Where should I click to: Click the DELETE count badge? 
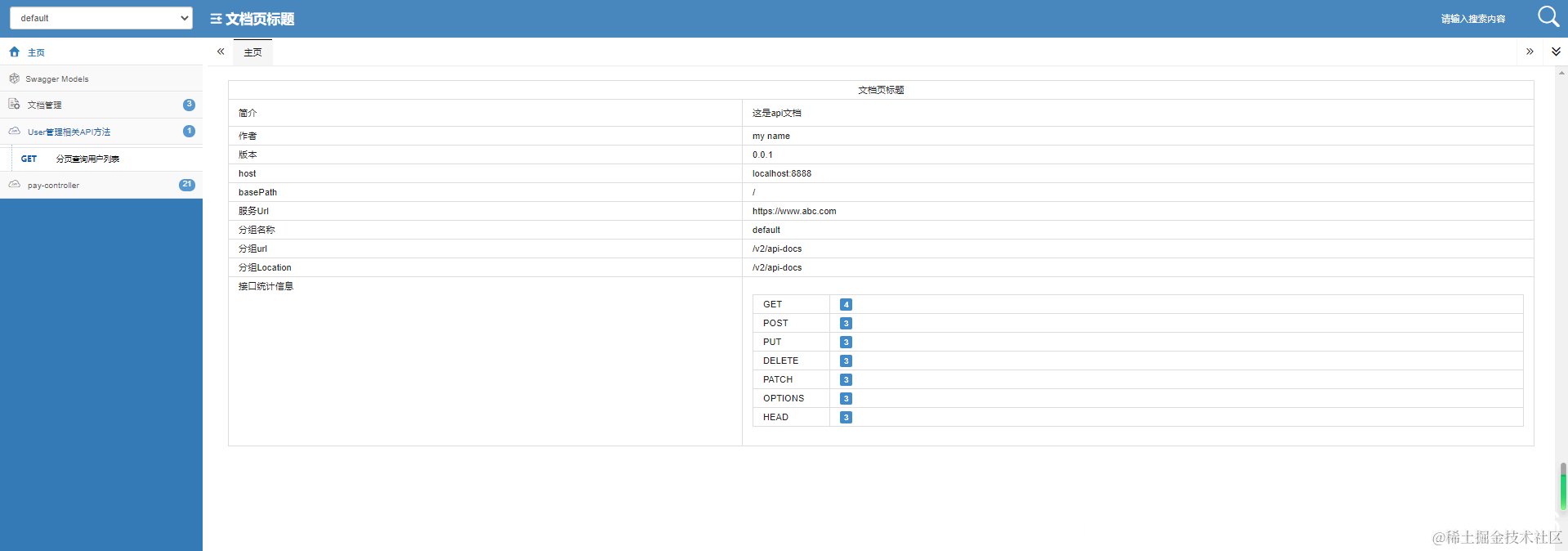tap(846, 361)
